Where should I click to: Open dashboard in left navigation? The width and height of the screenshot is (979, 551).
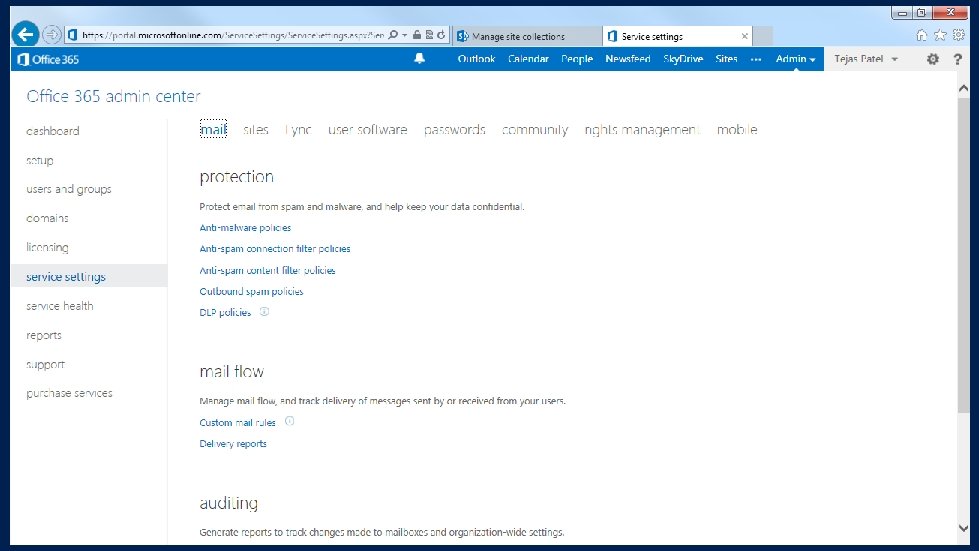point(52,131)
